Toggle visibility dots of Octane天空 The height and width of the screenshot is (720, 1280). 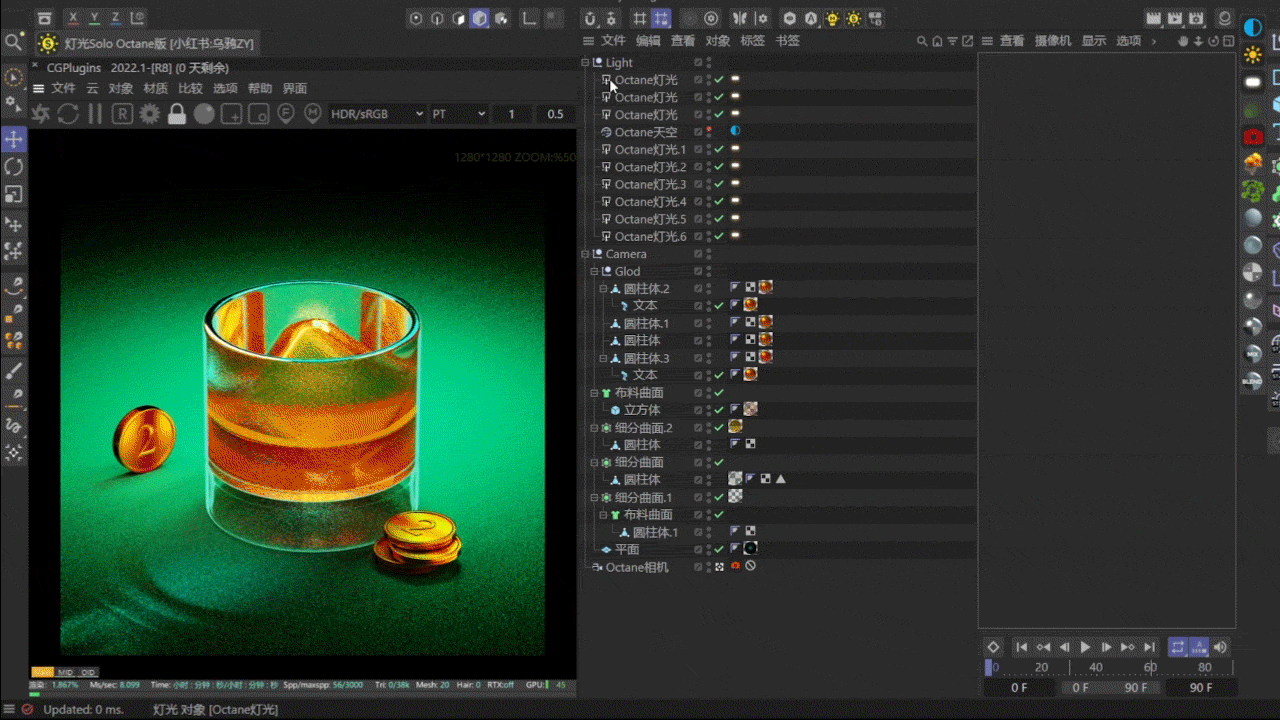click(x=709, y=132)
